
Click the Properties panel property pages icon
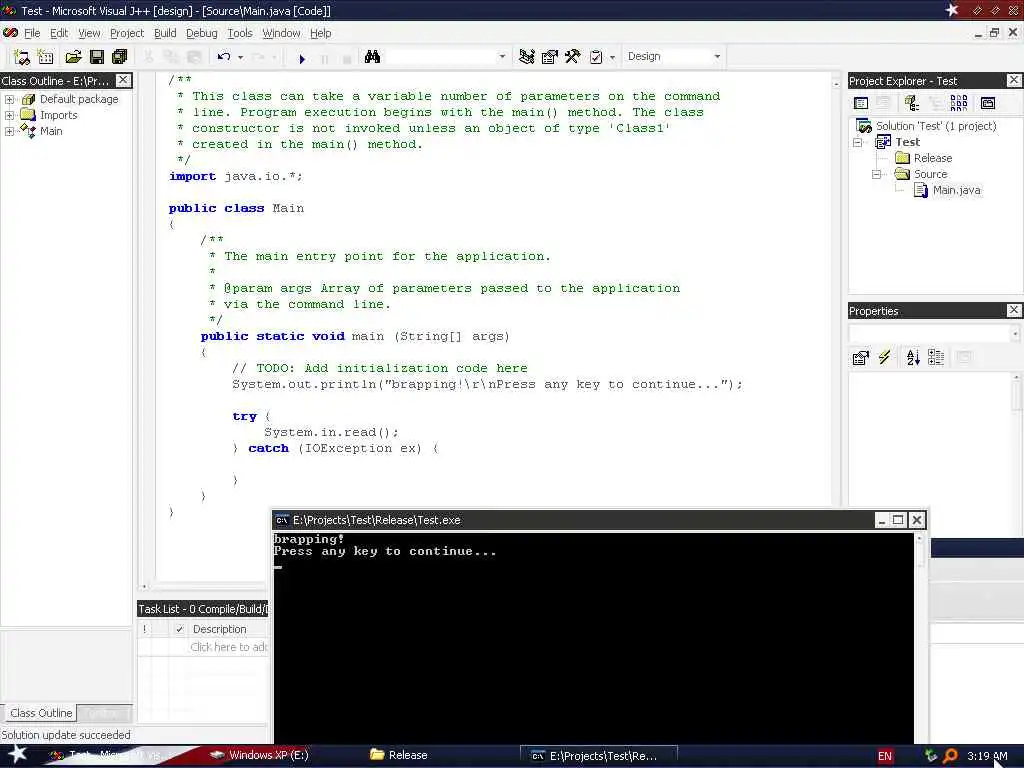point(861,357)
